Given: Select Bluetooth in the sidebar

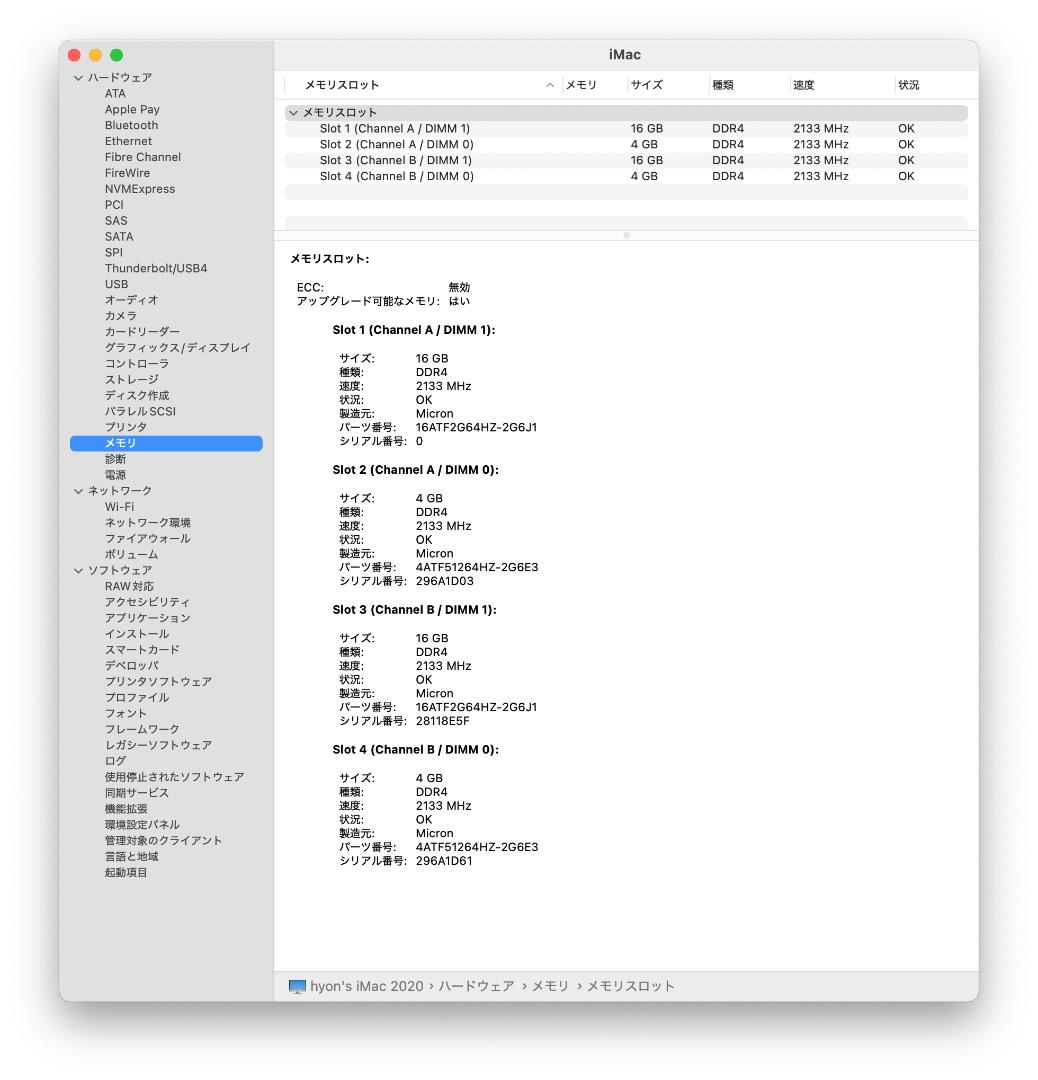Looking at the screenshot, I should point(132,125).
